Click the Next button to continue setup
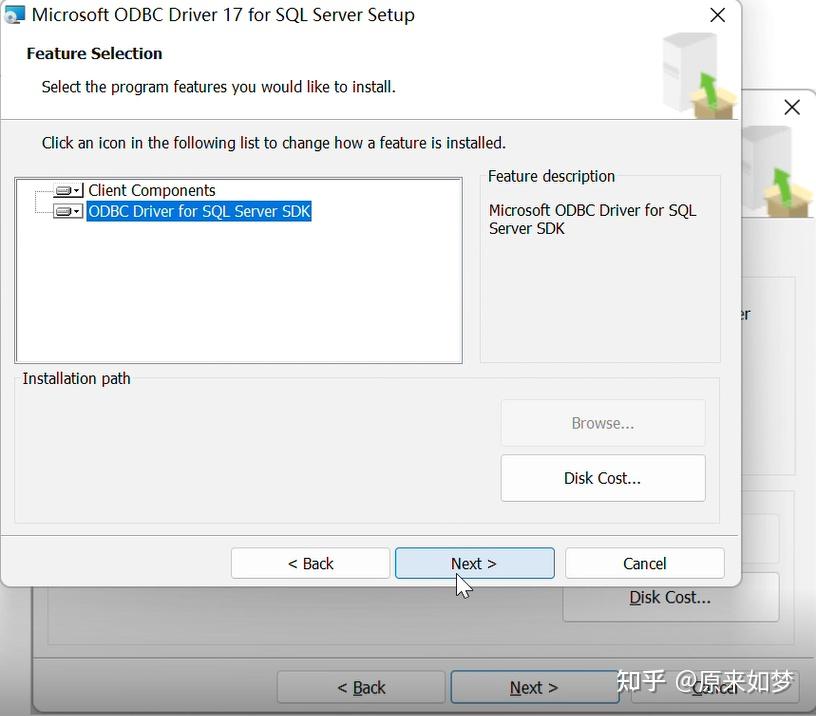The width and height of the screenshot is (816, 716). pyautogui.click(x=474, y=563)
